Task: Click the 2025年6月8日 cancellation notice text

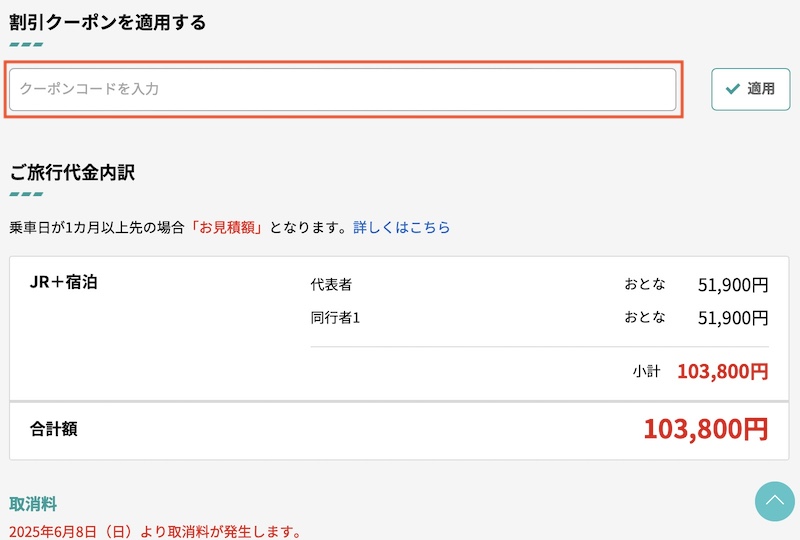Action: (155, 532)
